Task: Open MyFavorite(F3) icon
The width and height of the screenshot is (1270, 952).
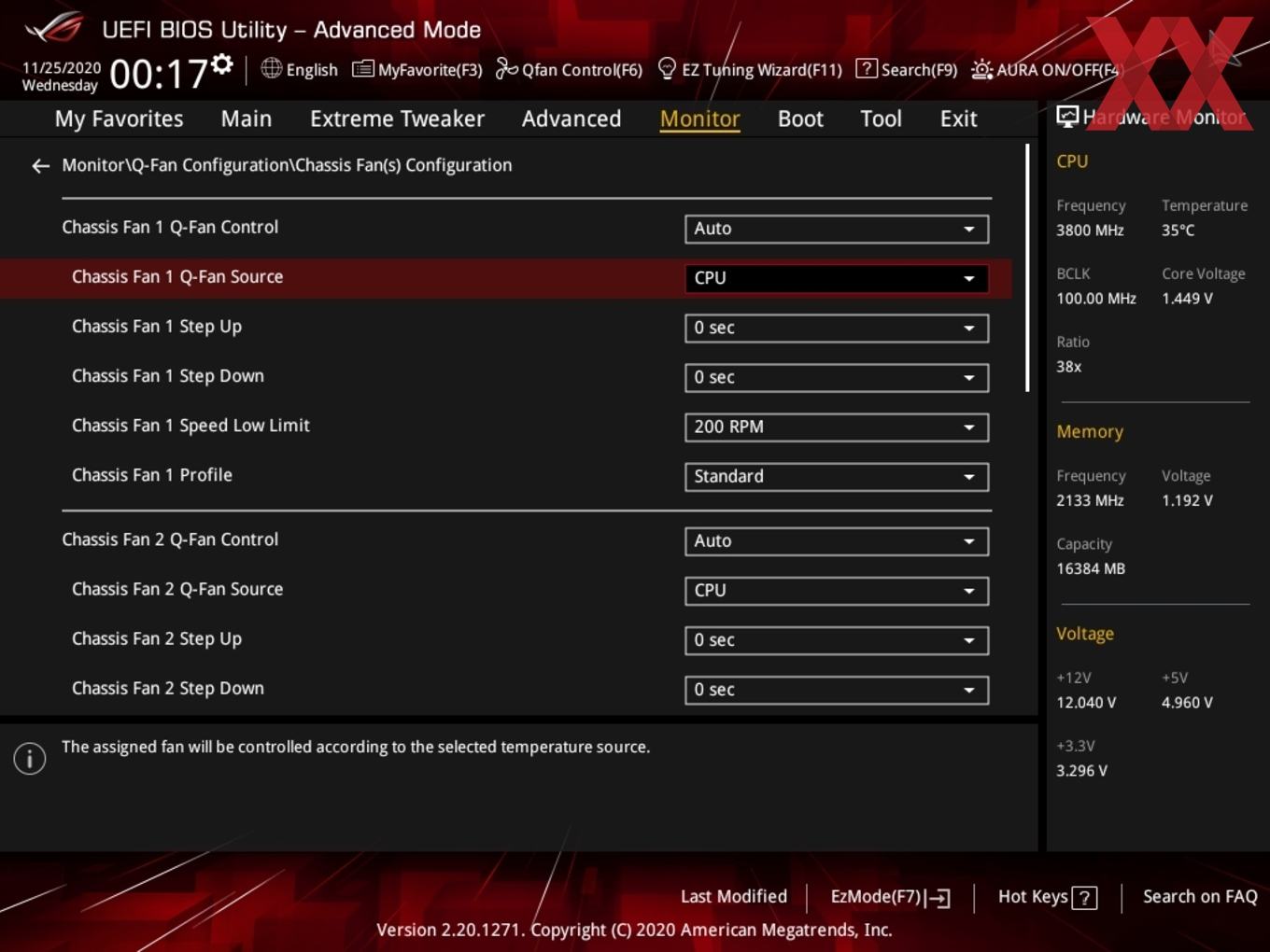Action: 362,69
